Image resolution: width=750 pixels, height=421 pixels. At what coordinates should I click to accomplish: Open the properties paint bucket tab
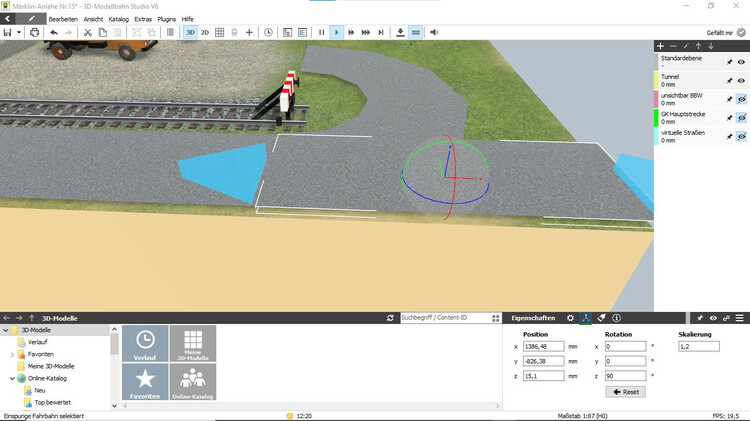601,318
